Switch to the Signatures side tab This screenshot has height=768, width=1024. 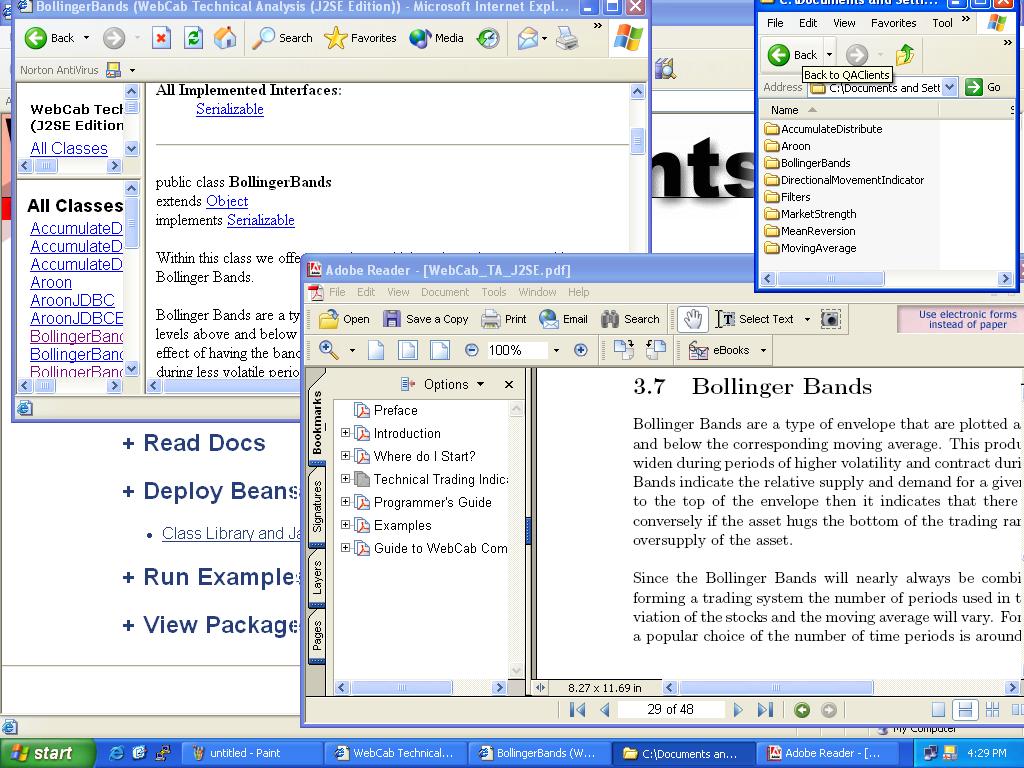click(x=317, y=505)
